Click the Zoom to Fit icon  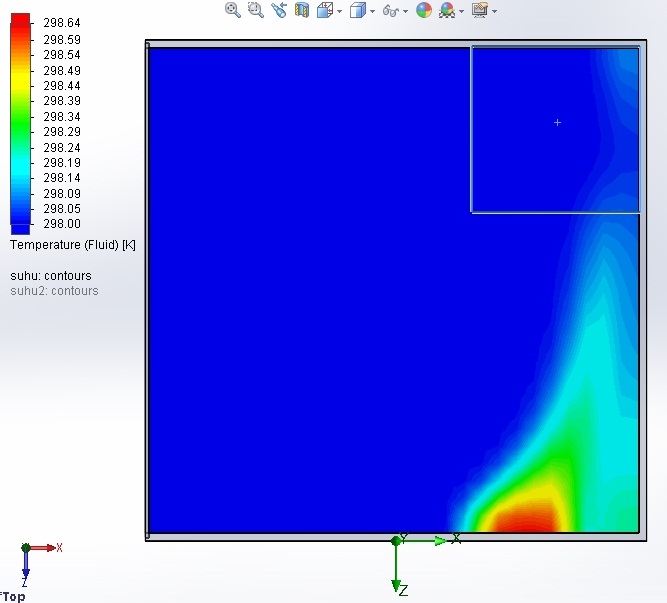point(233,10)
